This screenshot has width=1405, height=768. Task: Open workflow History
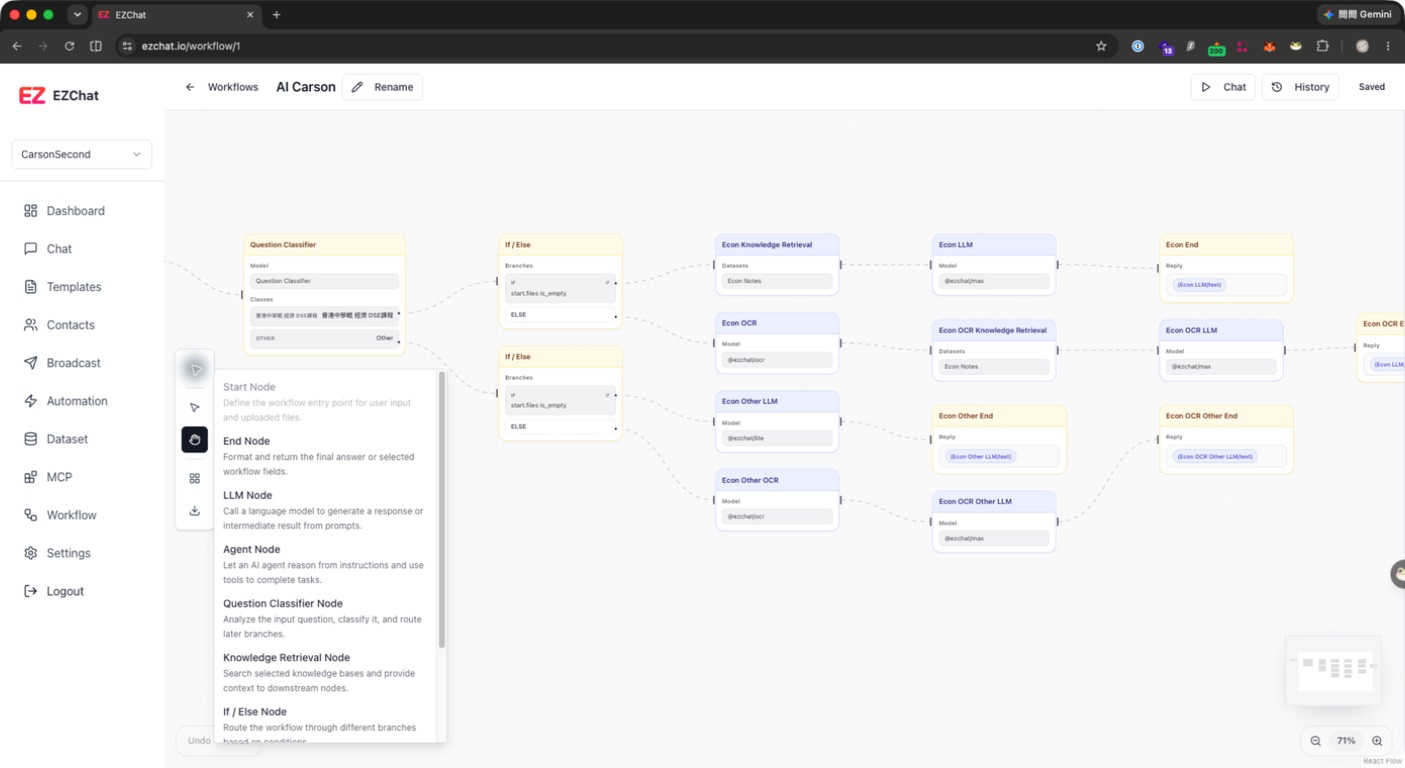point(1300,87)
